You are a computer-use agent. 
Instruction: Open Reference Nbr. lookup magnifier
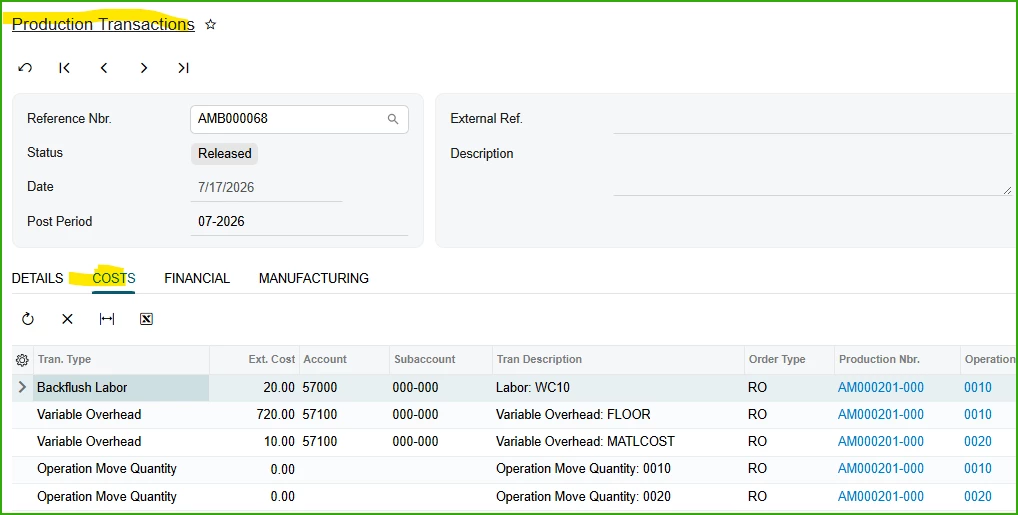pyautogui.click(x=393, y=119)
